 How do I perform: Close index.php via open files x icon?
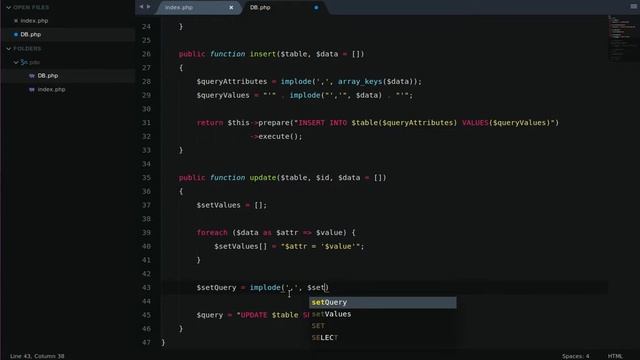(16, 21)
